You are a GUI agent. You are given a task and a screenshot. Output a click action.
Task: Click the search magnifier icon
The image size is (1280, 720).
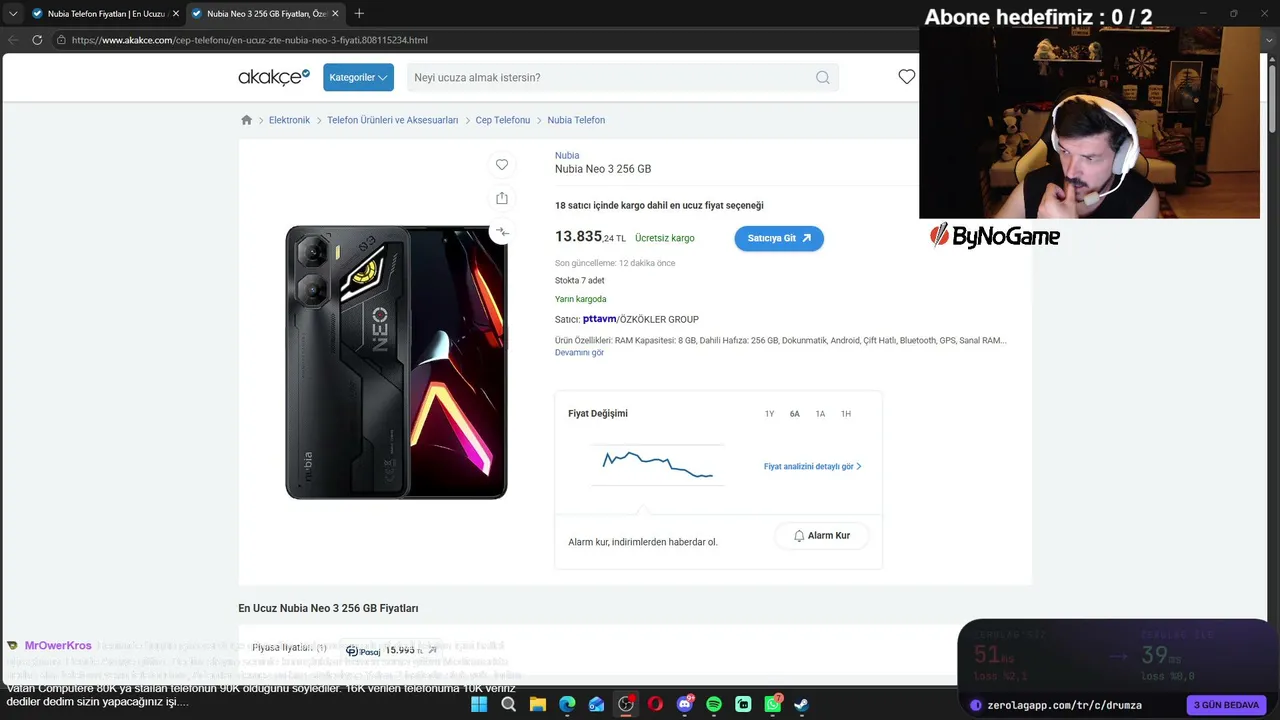point(823,77)
